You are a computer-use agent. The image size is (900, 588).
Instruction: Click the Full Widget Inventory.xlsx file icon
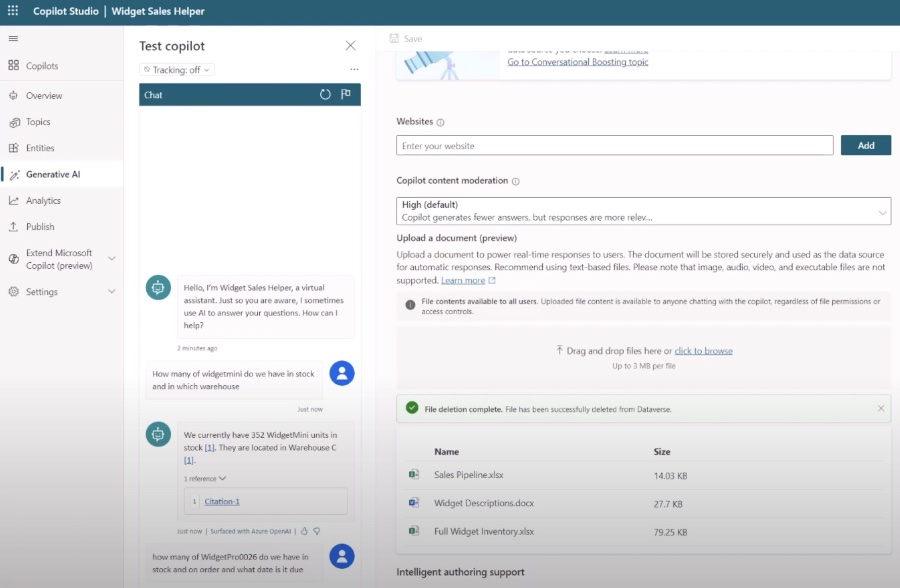click(x=413, y=531)
